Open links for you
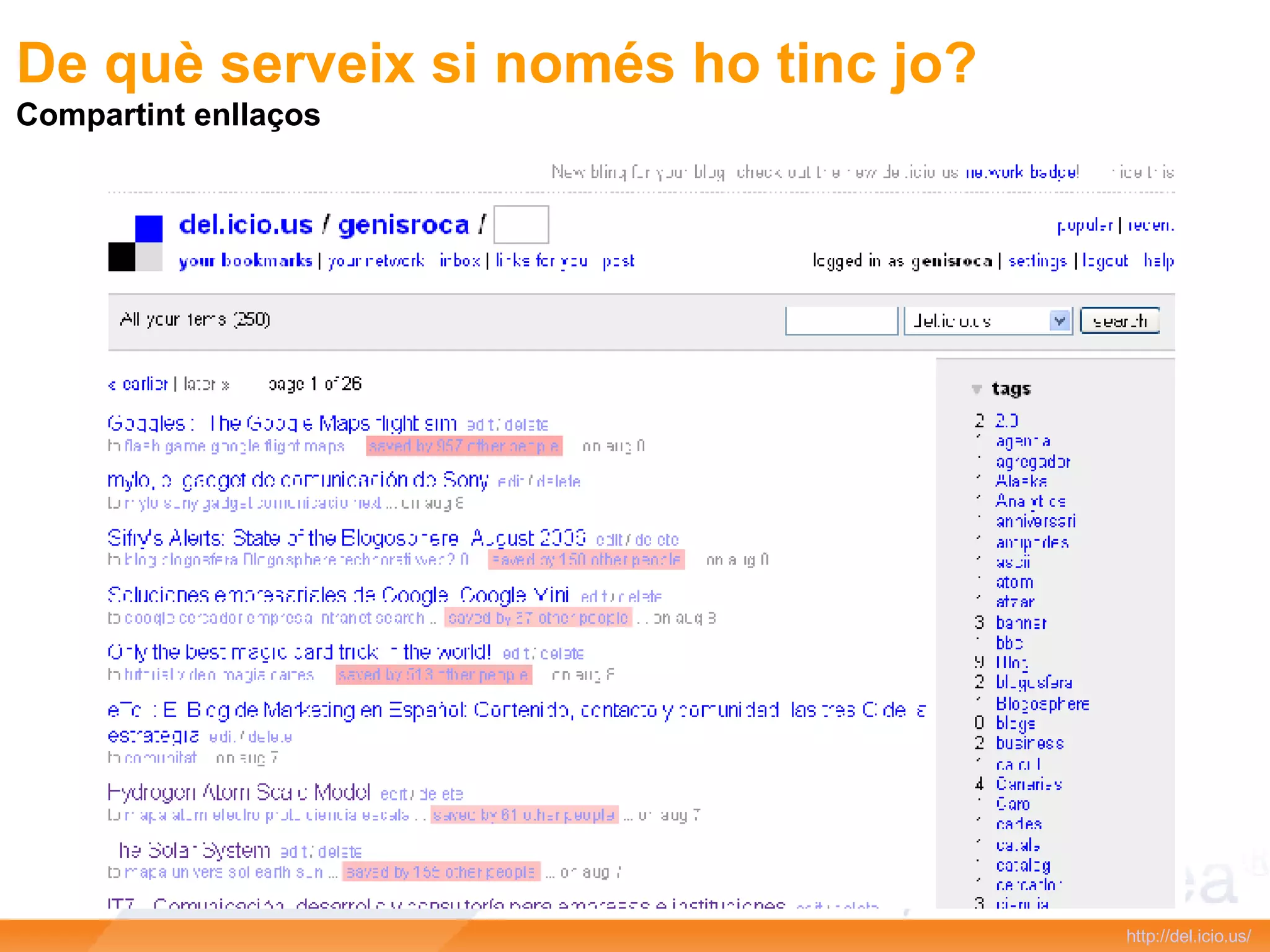This screenshot has width=1270, height=952. 541,261
